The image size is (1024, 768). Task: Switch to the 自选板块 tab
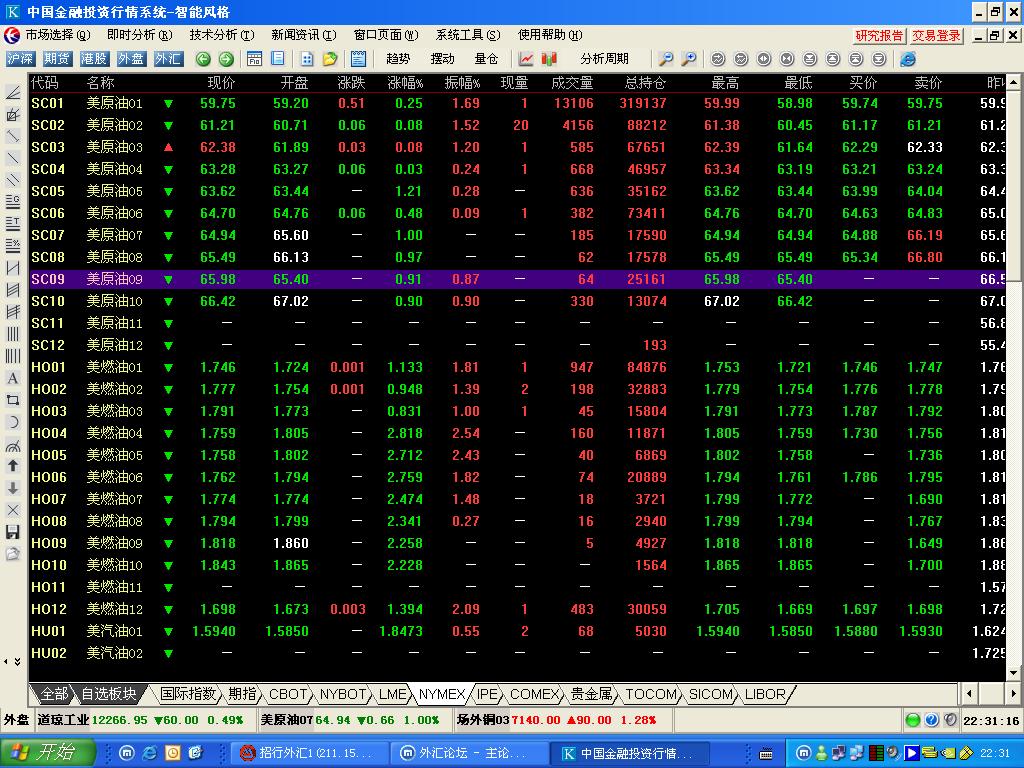pyautogui.click(x=108, y=694)
